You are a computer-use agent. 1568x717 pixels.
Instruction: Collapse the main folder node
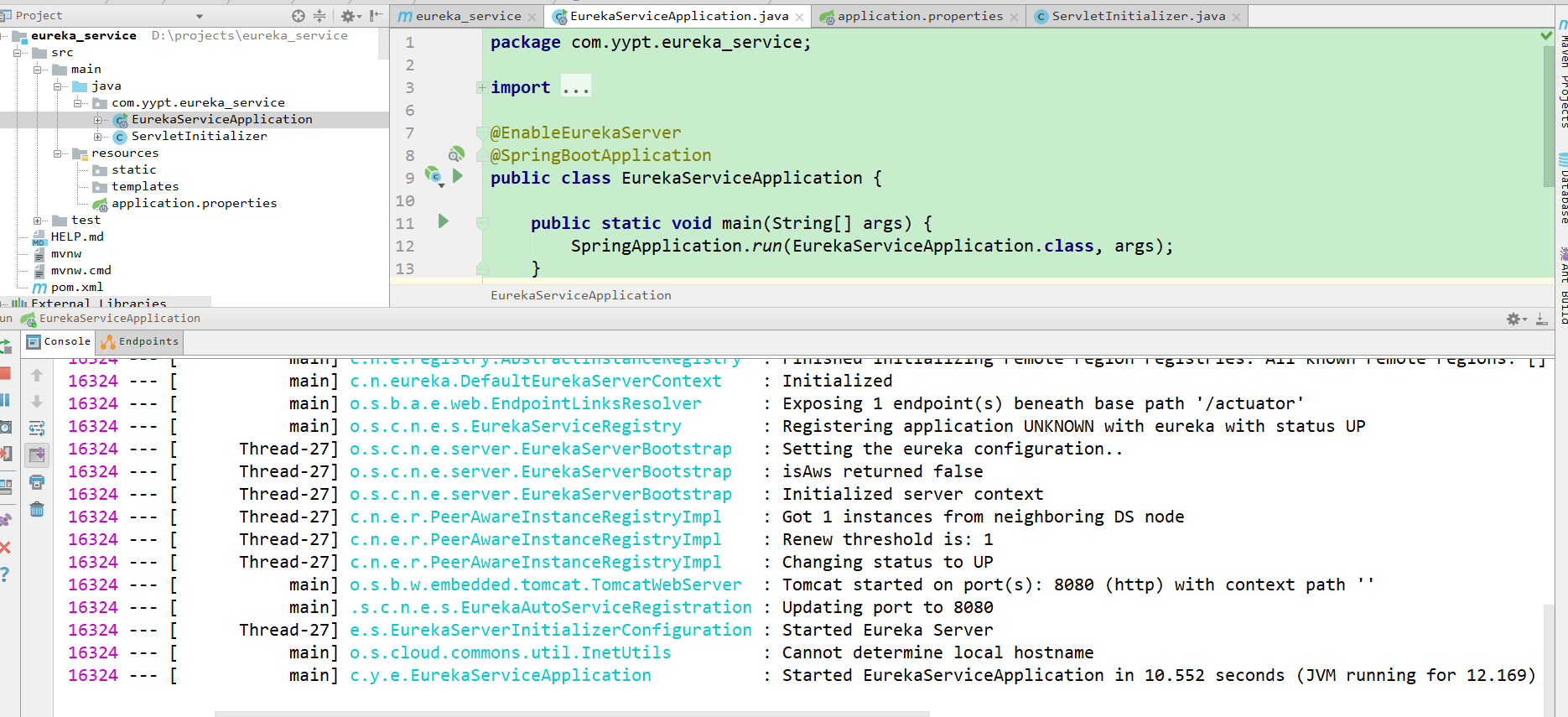pyautogui.click(x=38, y=70)
